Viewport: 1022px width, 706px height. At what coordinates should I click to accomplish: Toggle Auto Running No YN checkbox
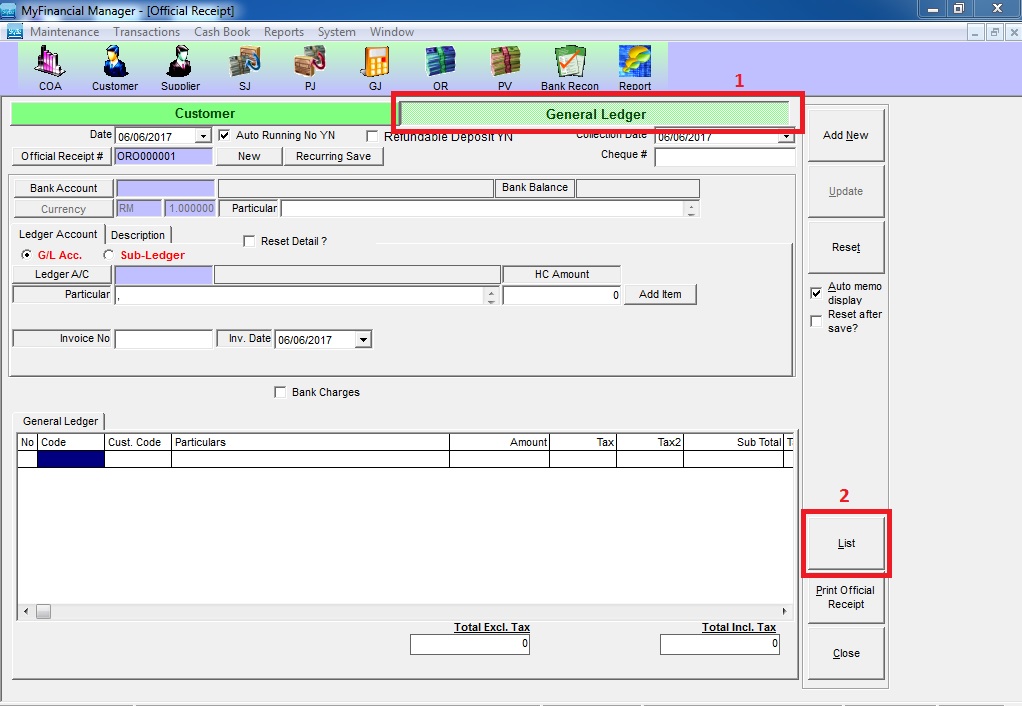[225, 135]
